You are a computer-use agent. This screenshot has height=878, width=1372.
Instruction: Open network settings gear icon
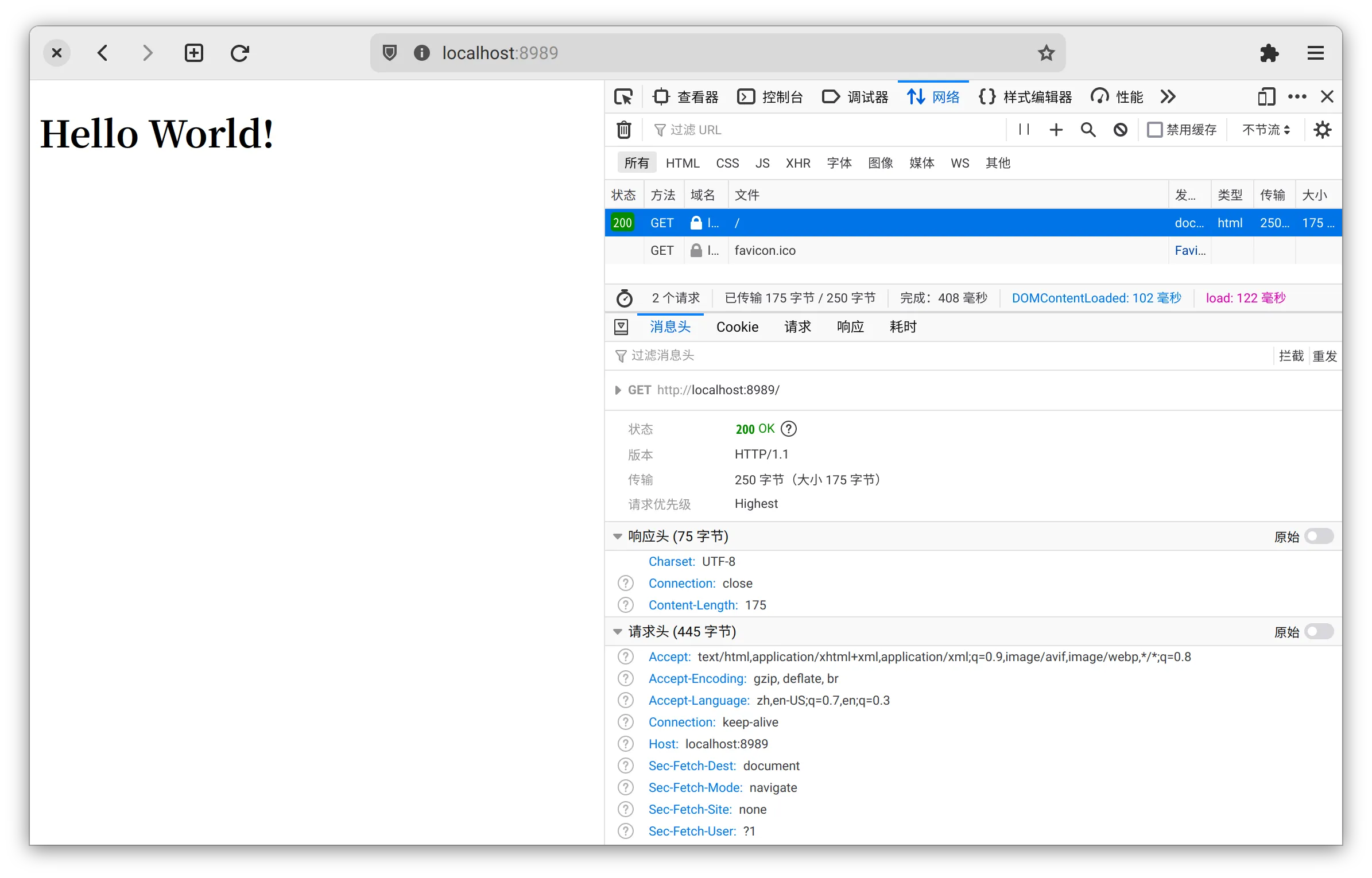pos(1323,130)
